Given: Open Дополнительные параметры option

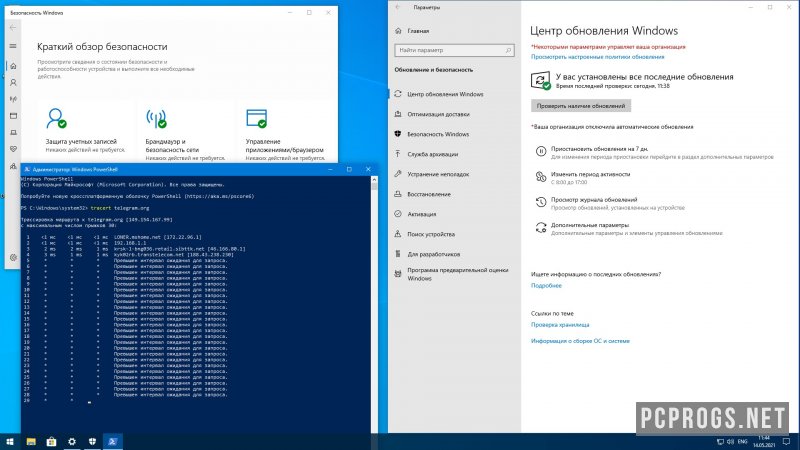Looking at the screenshot, I should (590, 225).
